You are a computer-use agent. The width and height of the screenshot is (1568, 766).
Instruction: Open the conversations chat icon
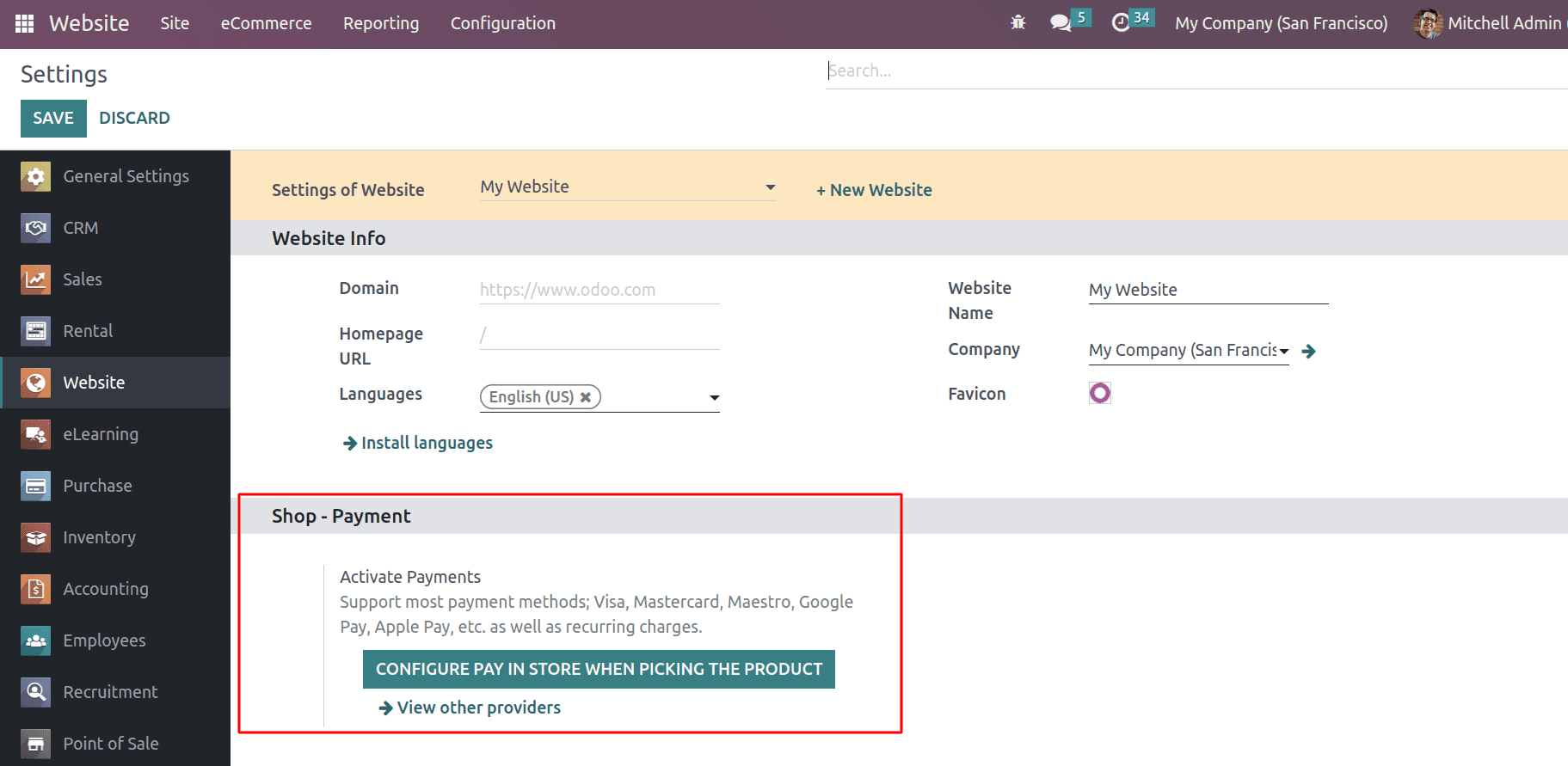1061,23
